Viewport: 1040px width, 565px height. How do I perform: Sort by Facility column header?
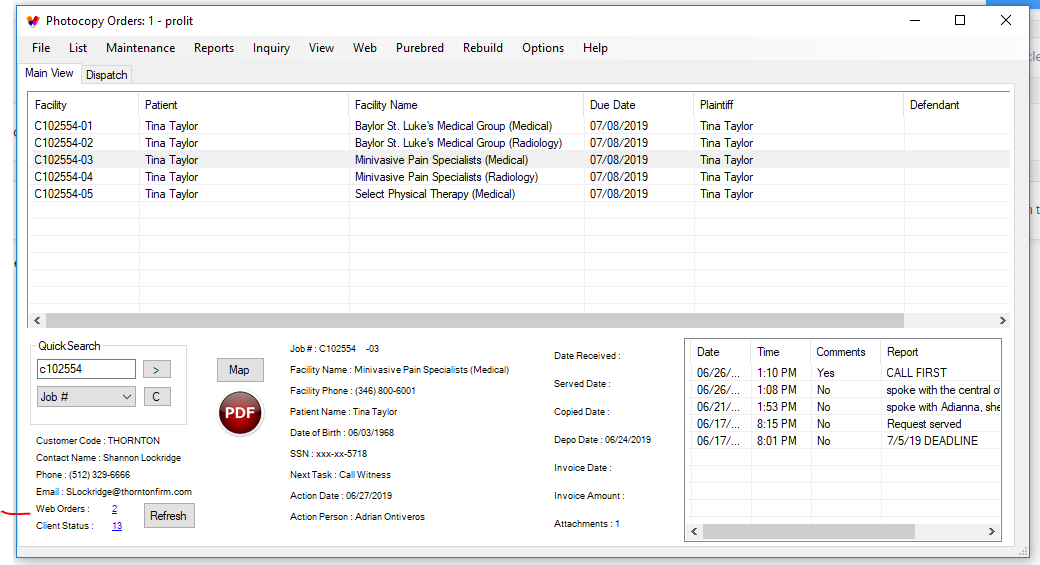(84, 105)
